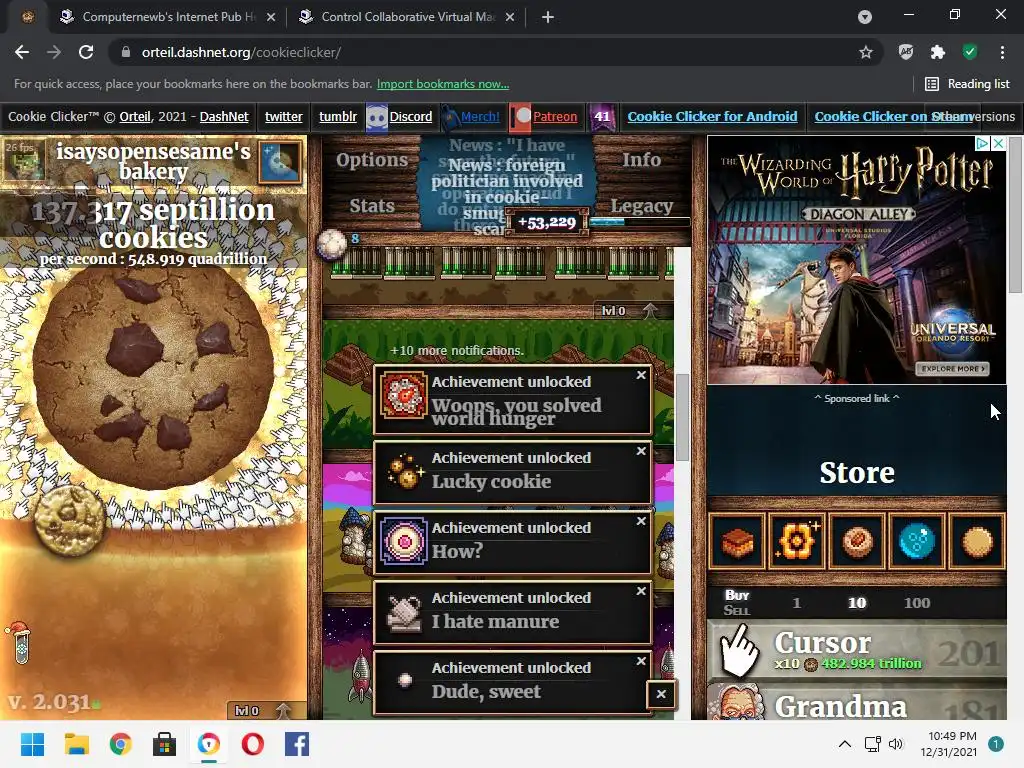1024x768 pixels.
Task: Click the Dude, sweet achievement icon
Action: tap(404, 681)
